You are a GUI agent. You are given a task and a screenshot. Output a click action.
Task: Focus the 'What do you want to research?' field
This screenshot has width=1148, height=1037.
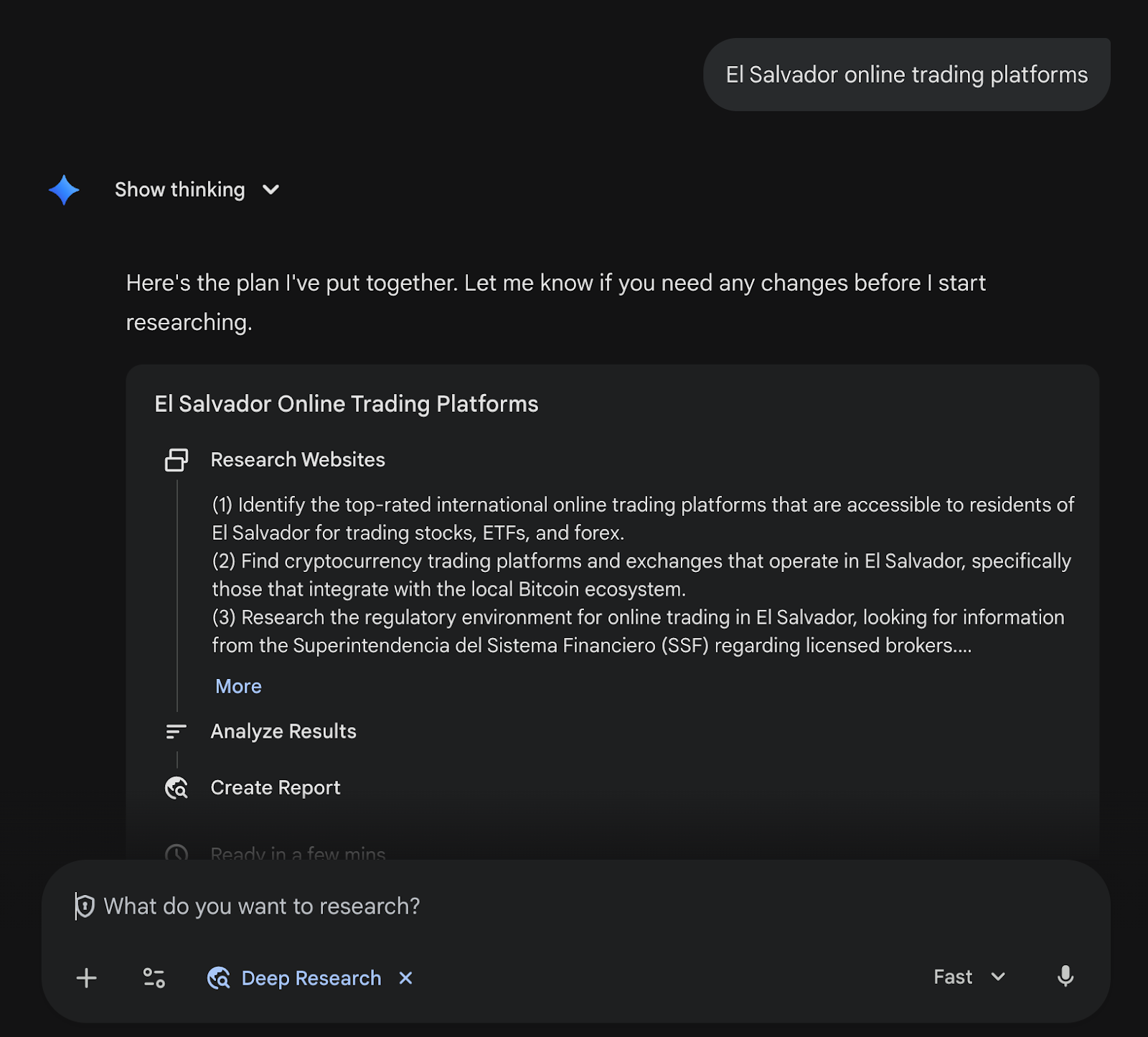click(502, 906)
